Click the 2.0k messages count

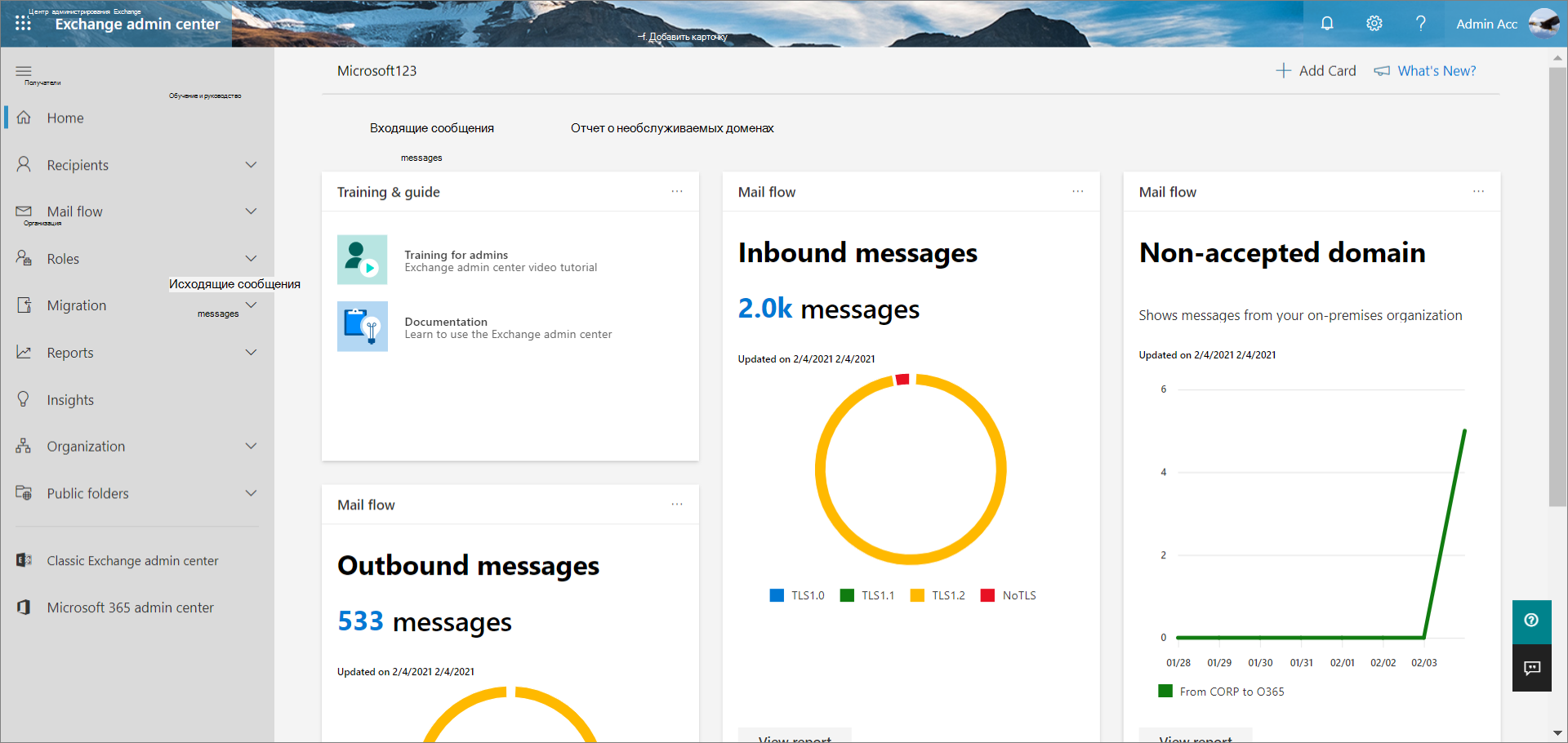coord(828,309)
